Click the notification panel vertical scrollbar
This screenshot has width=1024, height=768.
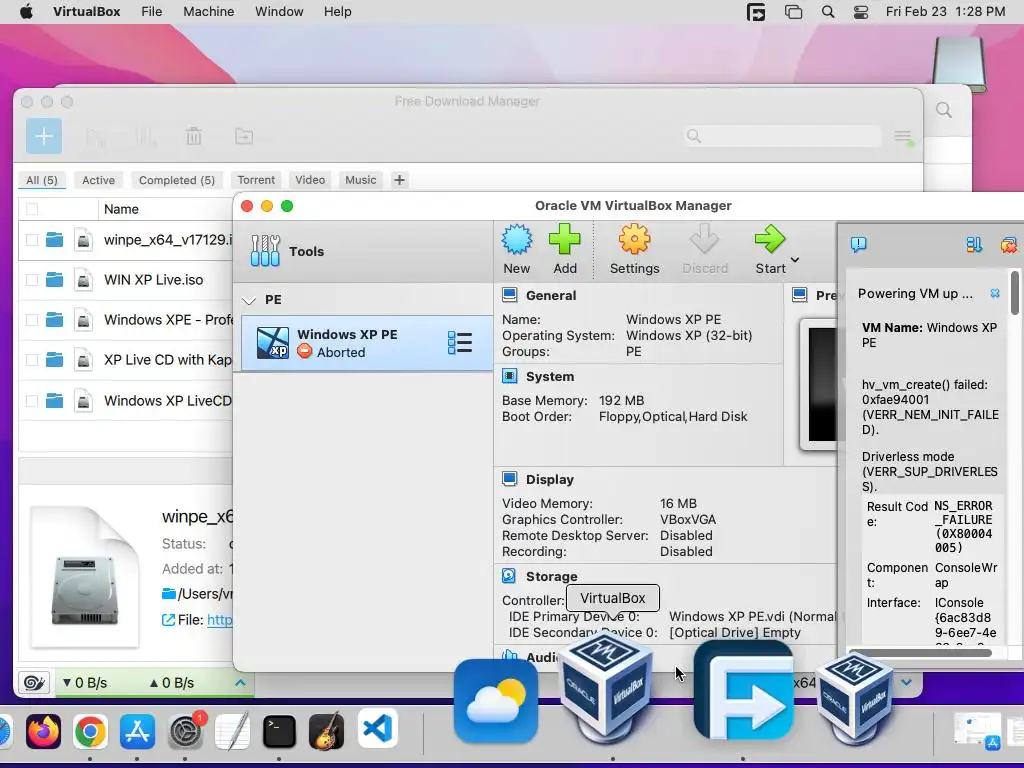click(x=1015, y=292)
